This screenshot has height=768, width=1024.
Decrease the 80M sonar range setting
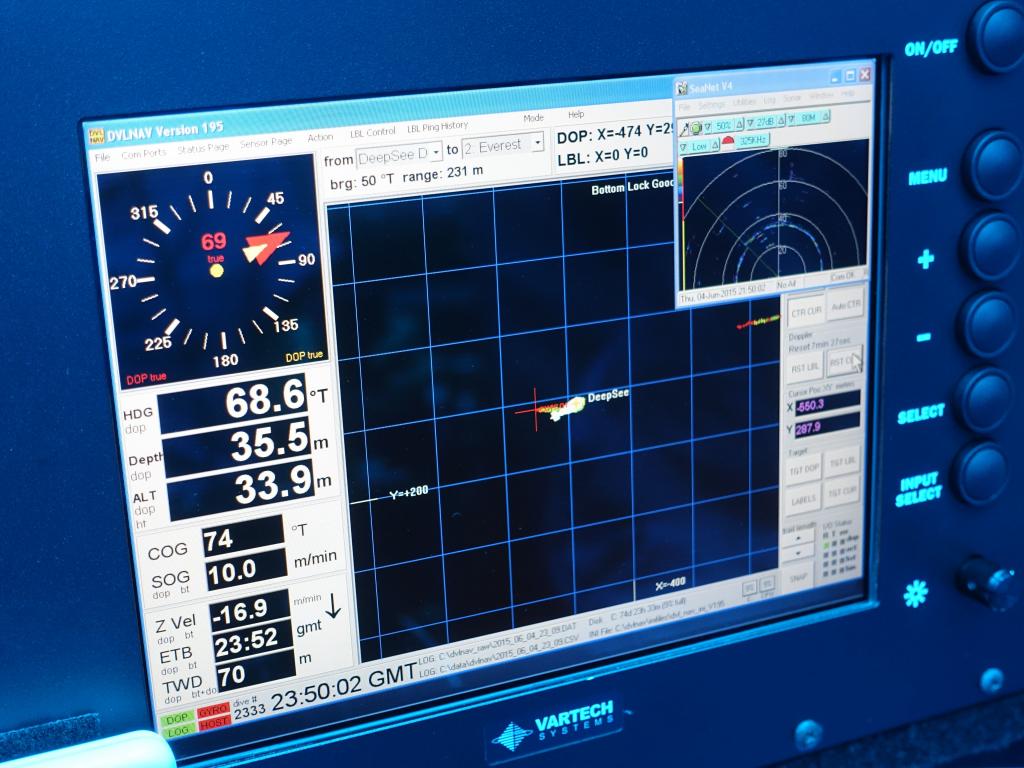click(791, 119)
